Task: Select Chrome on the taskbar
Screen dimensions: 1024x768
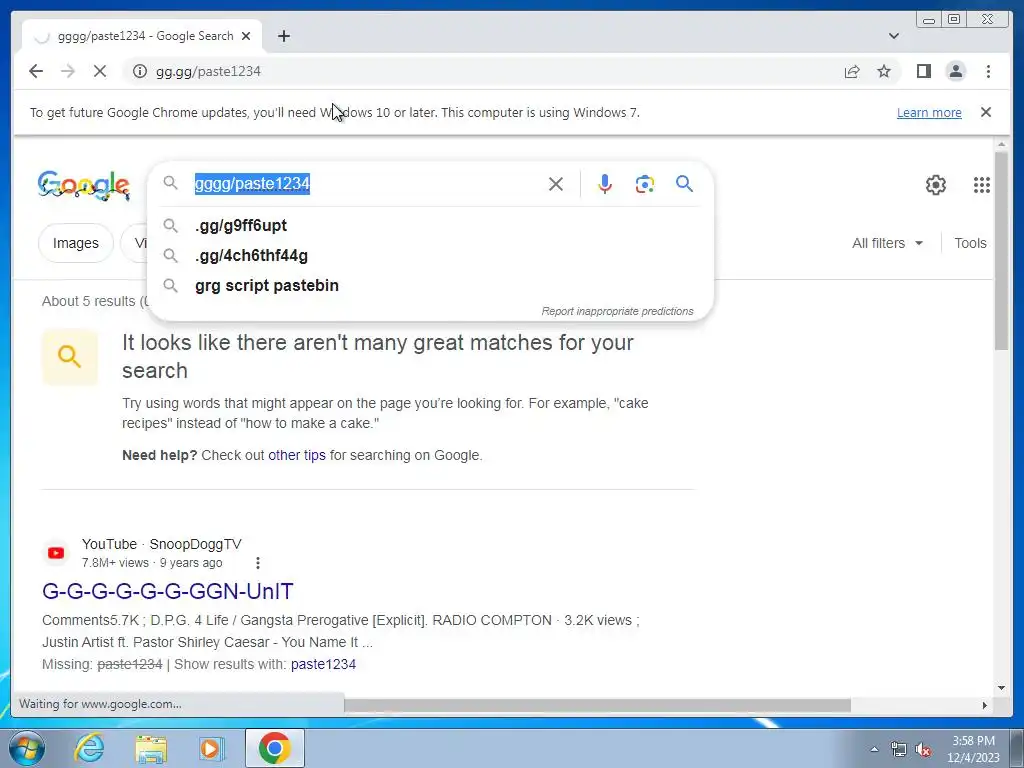Action: [274, 748]
